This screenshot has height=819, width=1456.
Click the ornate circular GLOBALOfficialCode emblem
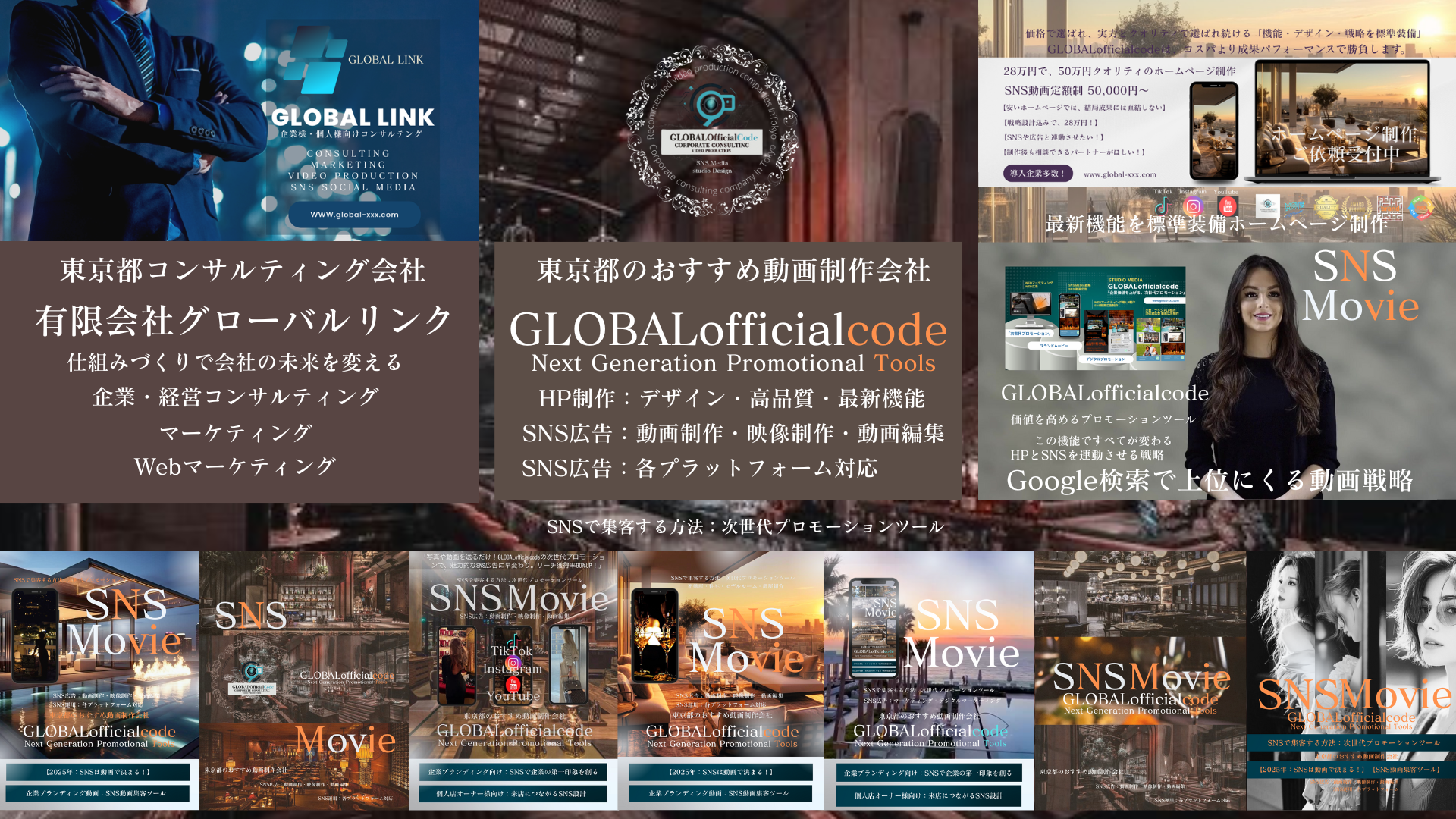[712, 130]
